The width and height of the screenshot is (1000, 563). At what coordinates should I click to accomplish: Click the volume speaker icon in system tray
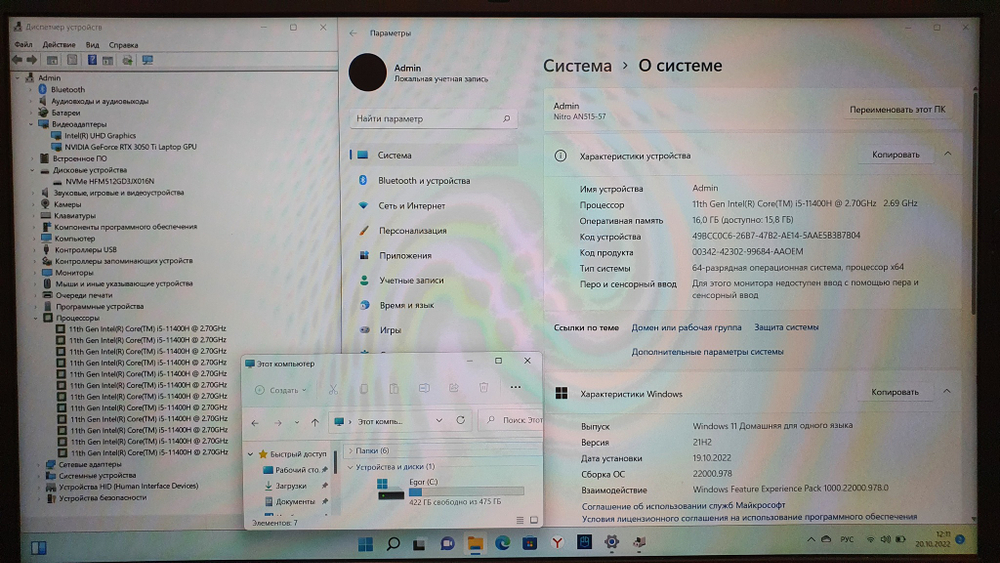point(885,539)
